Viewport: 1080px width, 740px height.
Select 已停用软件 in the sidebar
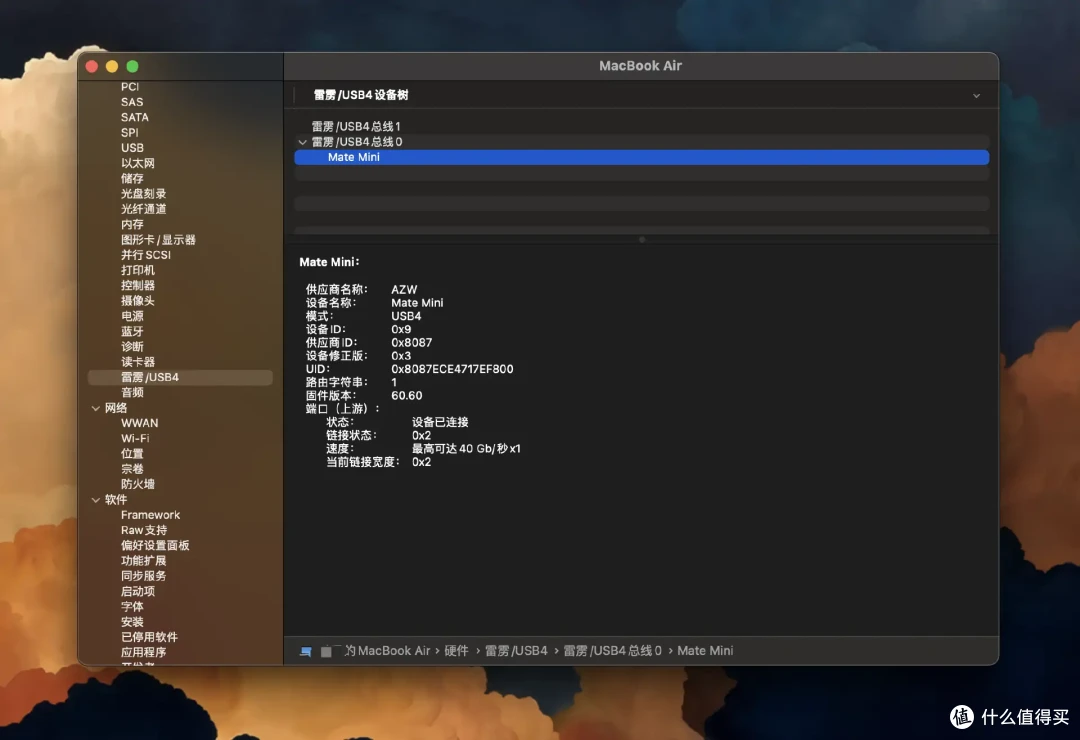point(149,637)
